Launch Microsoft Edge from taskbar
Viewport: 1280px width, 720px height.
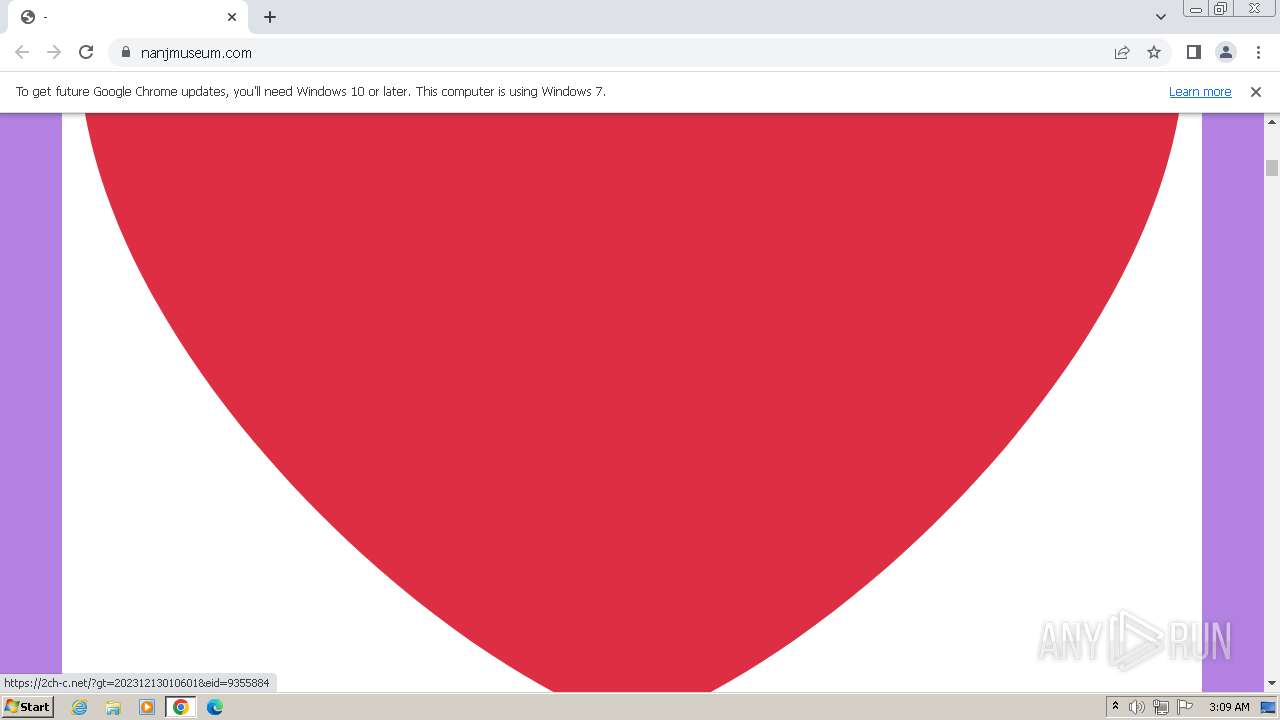coord(215,707)
